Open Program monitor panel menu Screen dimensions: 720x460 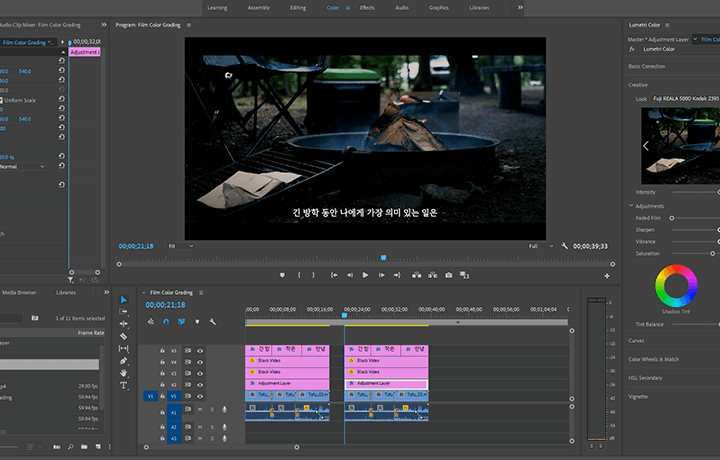189,25
